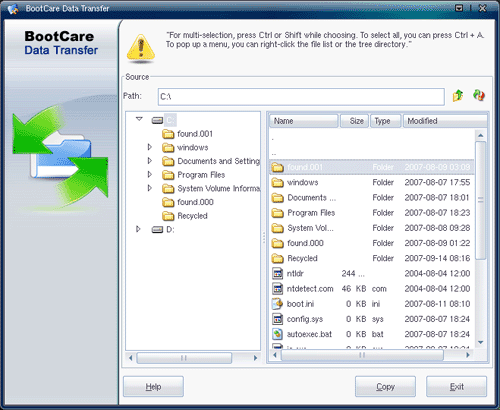Select the Documents ... row in file list
The height and width of the screenshot is (410, 500).
point(372,198)
